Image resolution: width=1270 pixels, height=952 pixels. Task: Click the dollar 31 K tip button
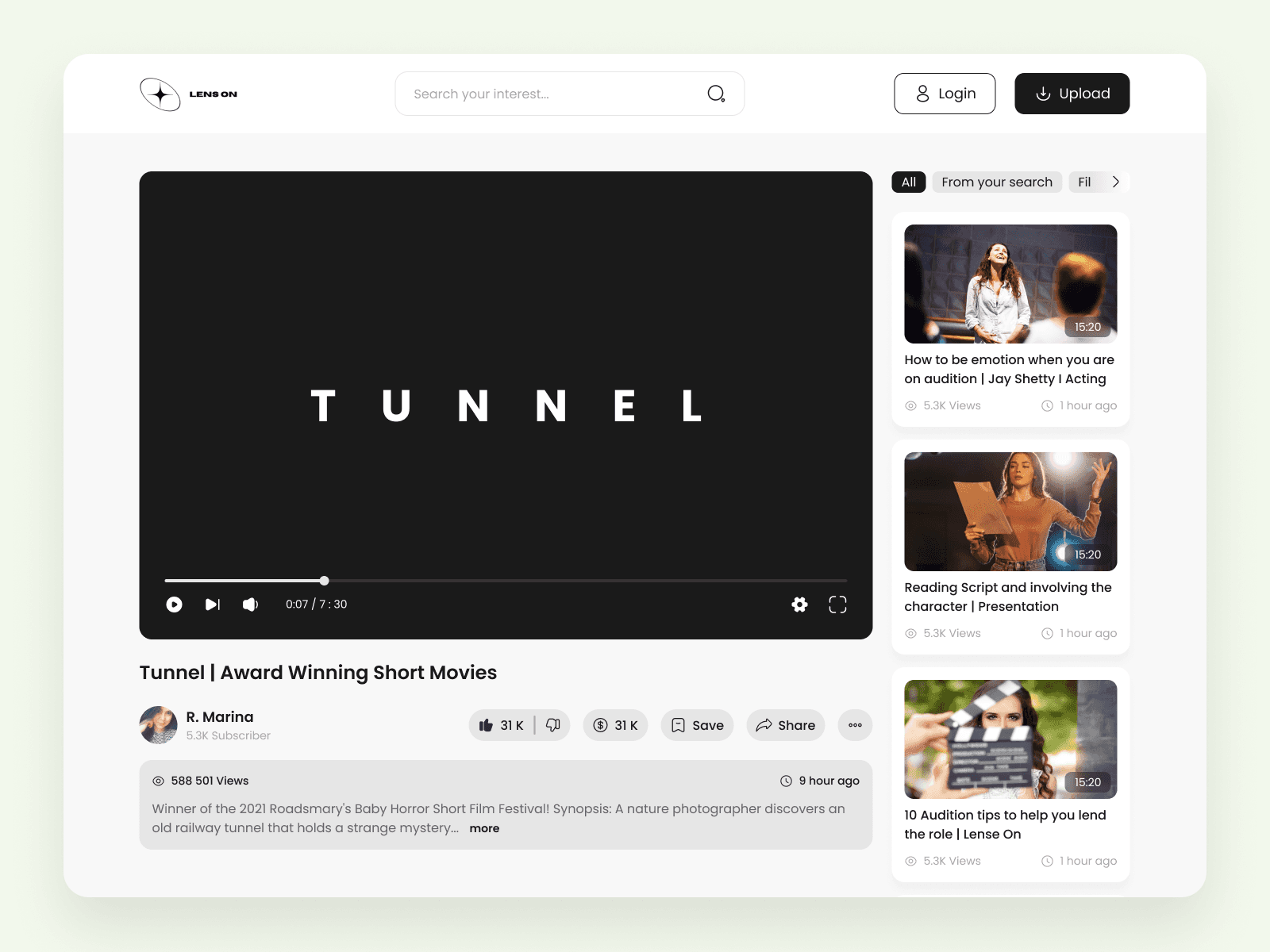(x=615, y=725)
